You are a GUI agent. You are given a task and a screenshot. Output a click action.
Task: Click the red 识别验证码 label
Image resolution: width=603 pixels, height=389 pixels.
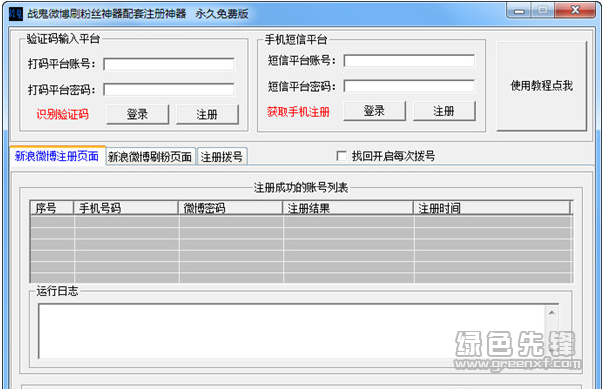click(62, 114)
